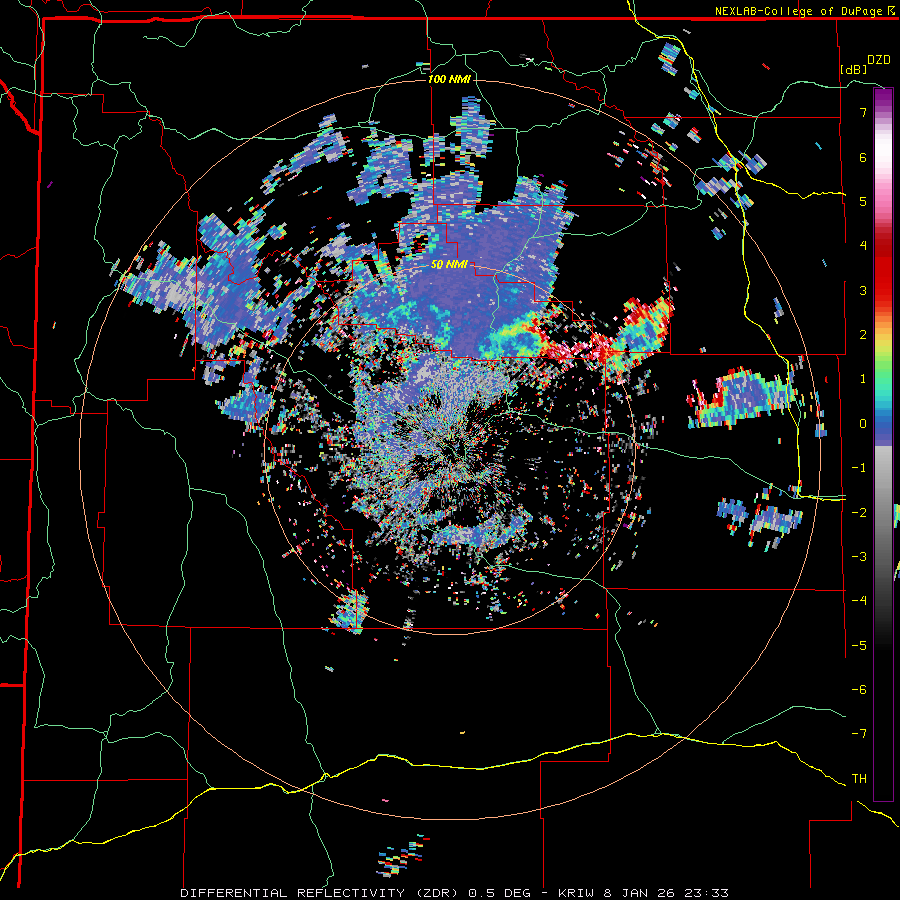Click the 100 NMI range ring label
900x900 pixels.
pos(449,79)
